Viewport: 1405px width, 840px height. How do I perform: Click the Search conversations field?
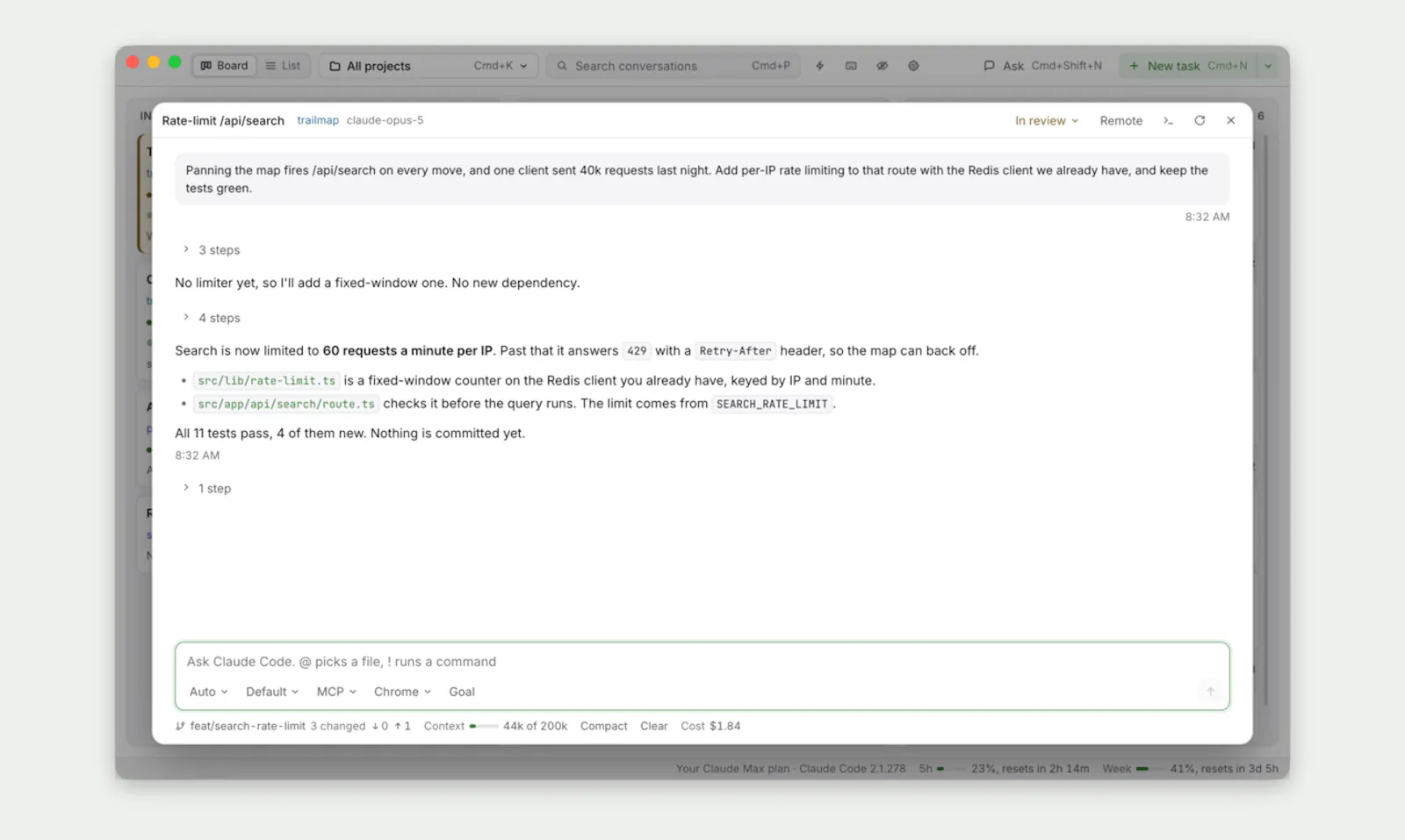[674, 66]
